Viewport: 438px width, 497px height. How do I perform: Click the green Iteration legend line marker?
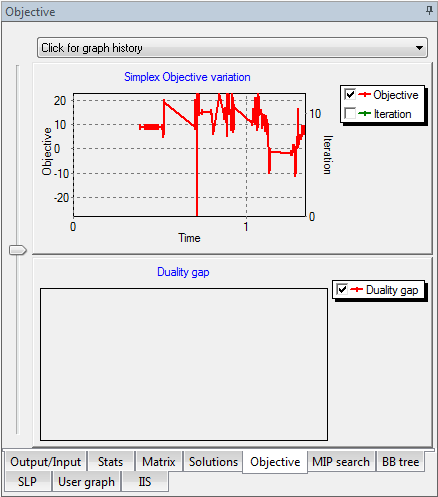(364, 114)
